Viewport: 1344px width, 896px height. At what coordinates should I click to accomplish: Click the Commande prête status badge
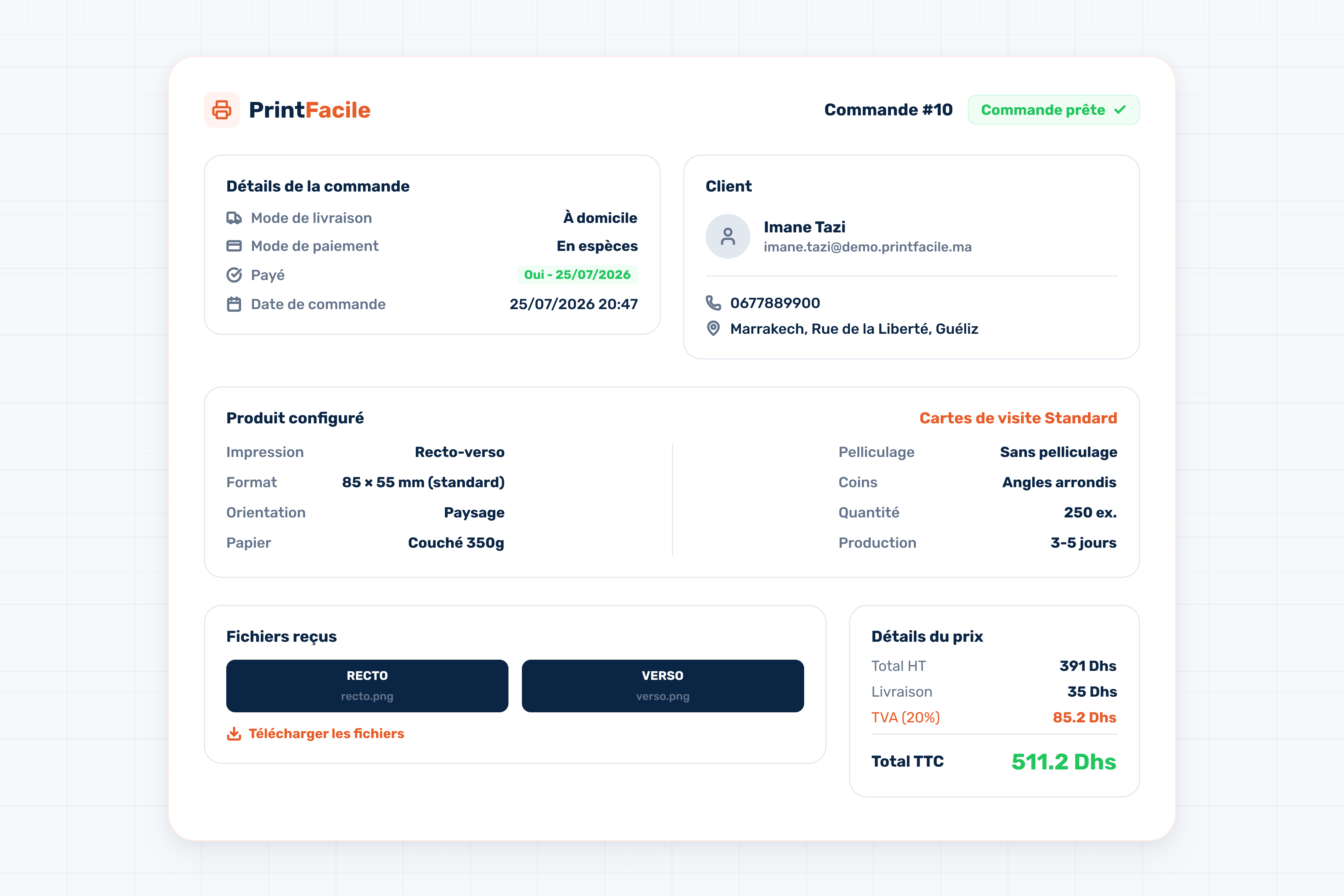coord(1054,110)
